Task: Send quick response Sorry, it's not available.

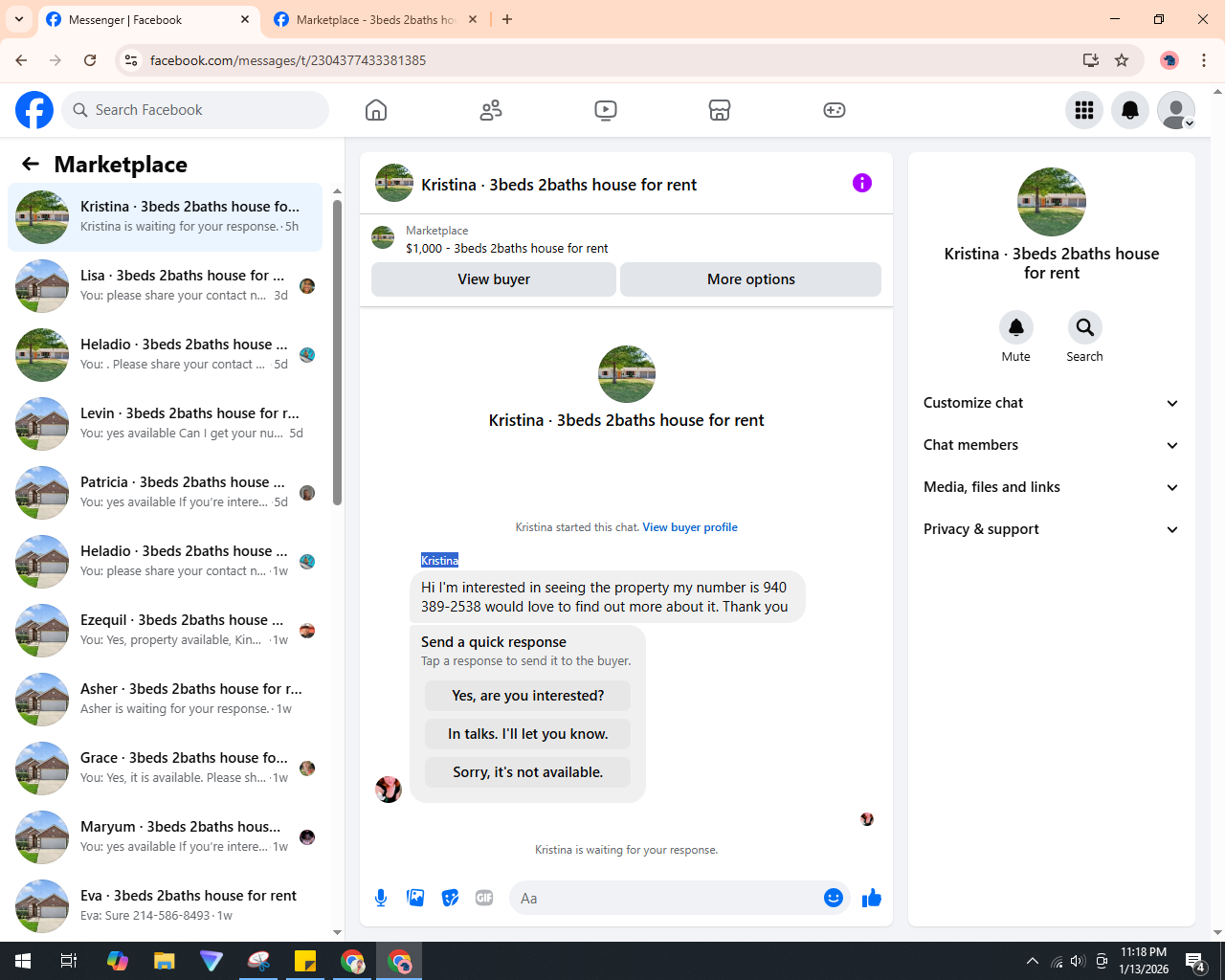Action: [x=528, y=772]
